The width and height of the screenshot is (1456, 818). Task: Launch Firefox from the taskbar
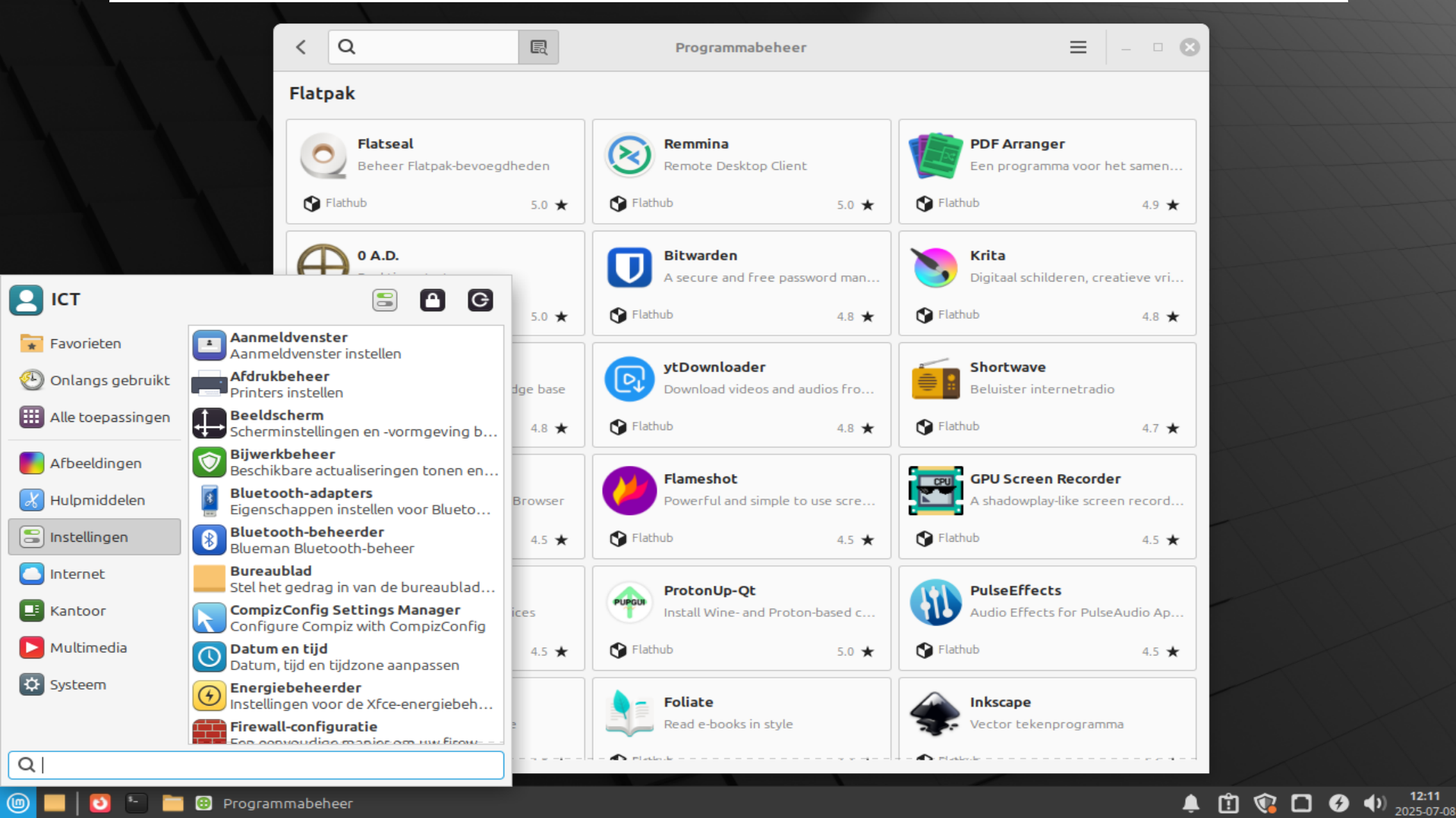pyautogui.click(x=99, y=803)
